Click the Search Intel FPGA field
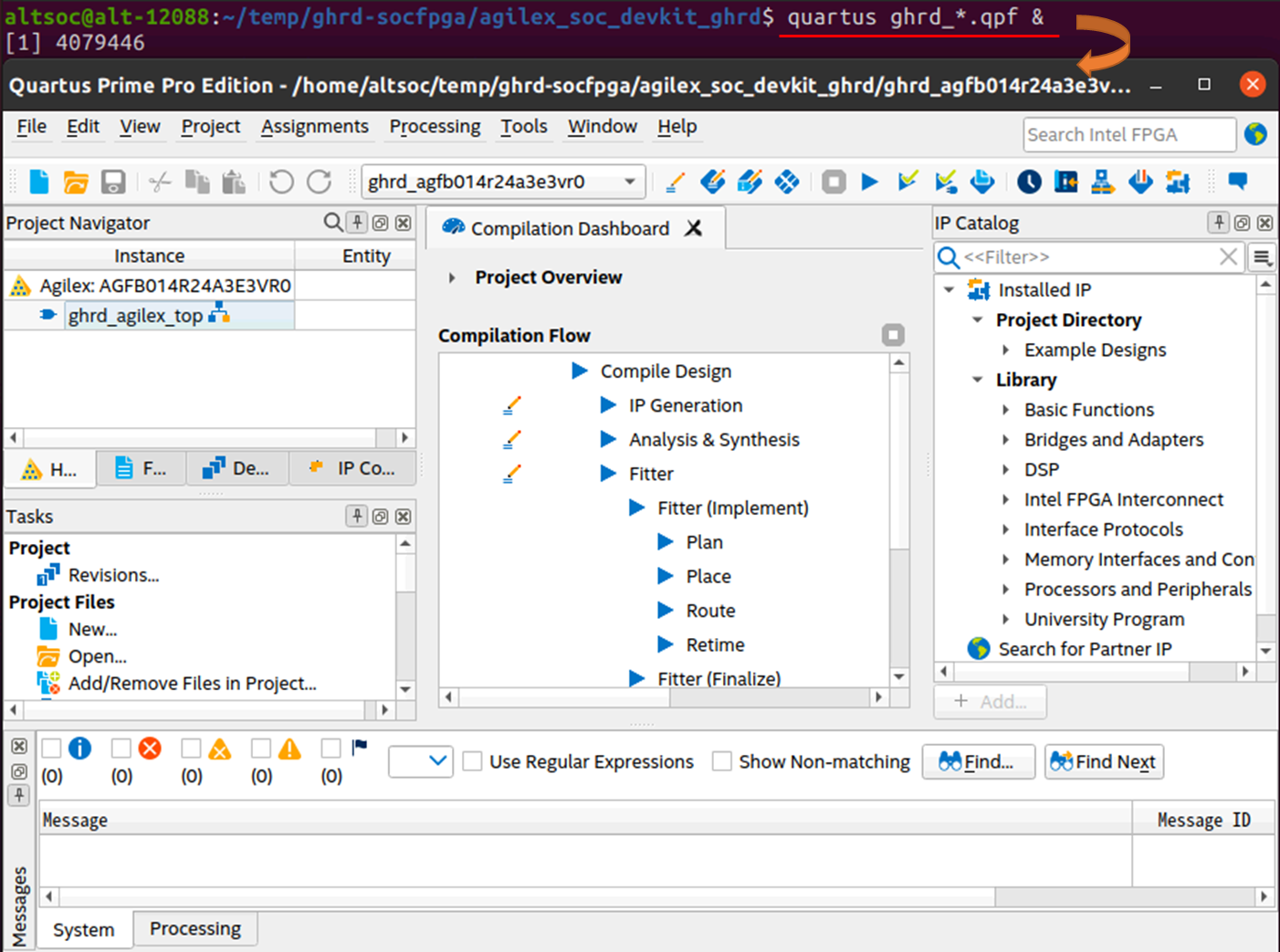 pyautogui.click(x=1129, y=134)
